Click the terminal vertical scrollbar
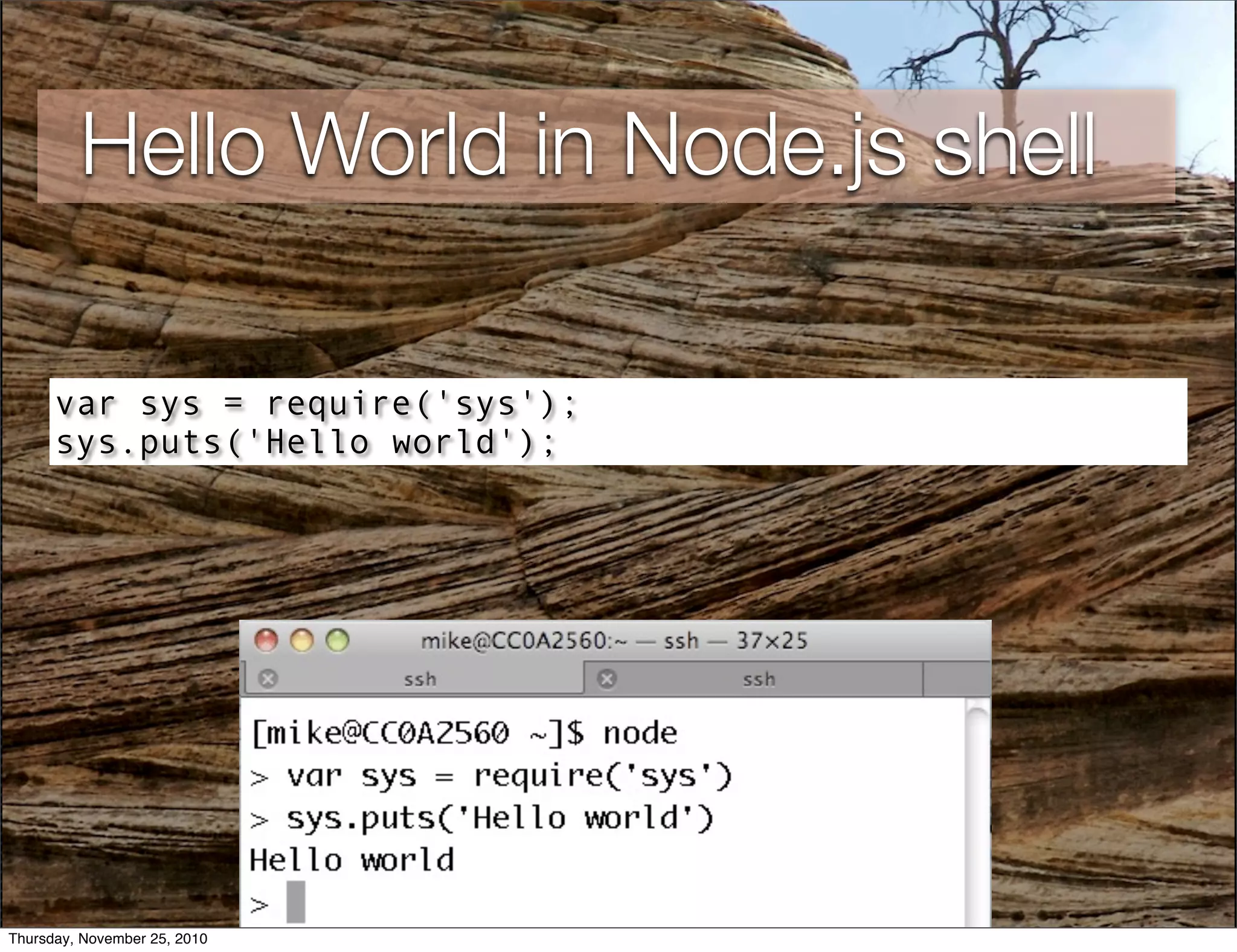 click(977, 812)
